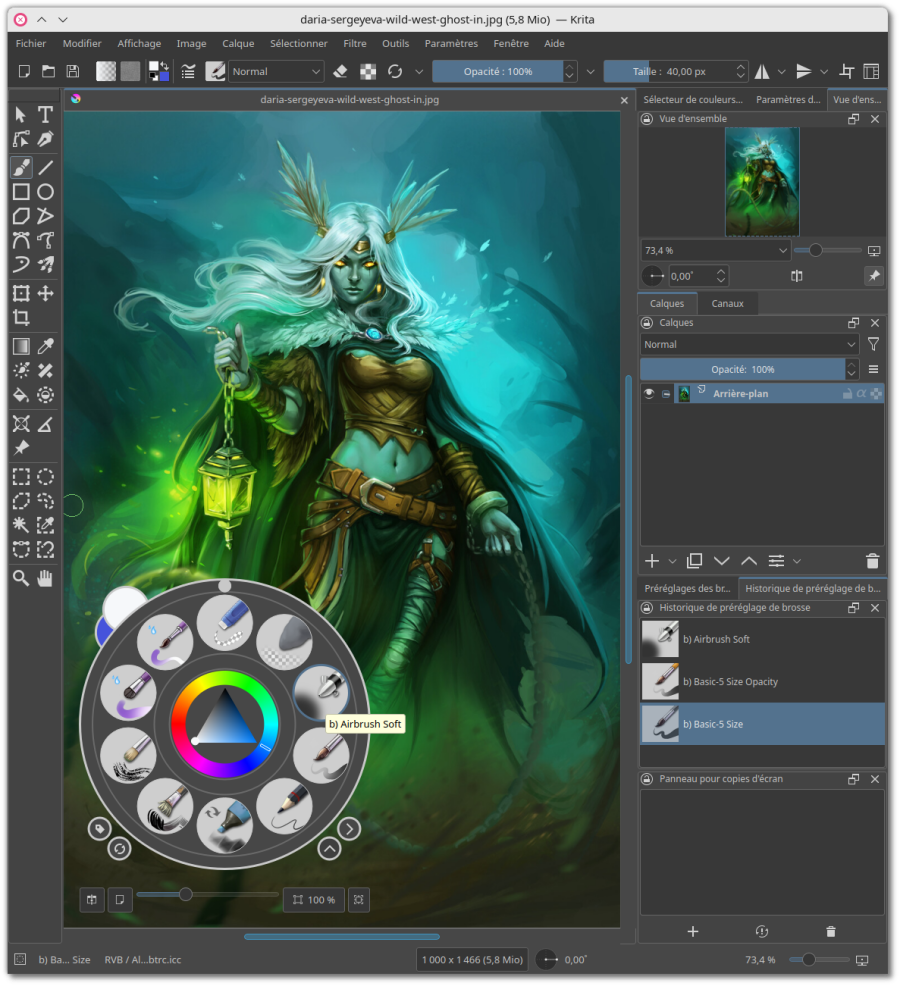Select the Text tool in the toolbox
Image resolution: width=900 pixels, height=986 pixels.
coord(45,114)
